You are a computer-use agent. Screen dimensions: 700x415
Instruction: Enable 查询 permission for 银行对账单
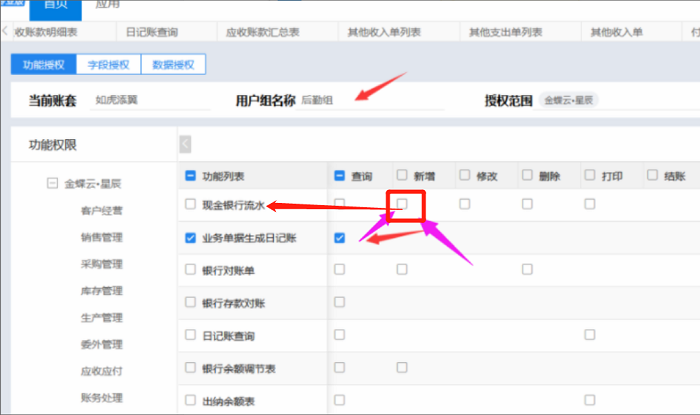point(340,269)
